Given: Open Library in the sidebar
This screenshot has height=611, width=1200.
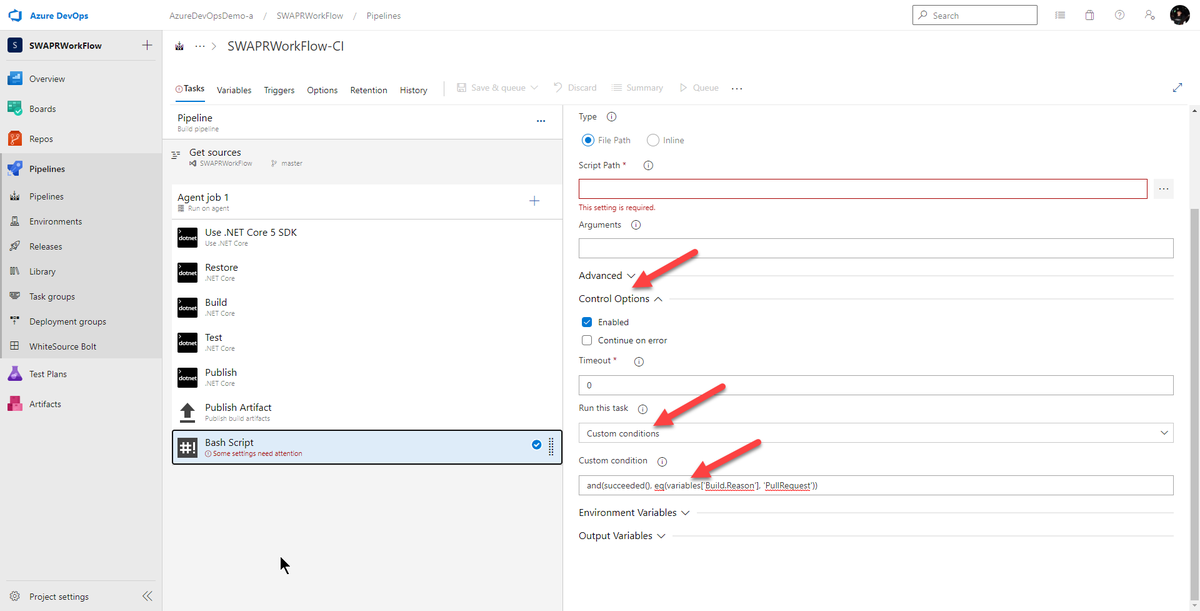Looking at the screenshot, I should click(x=42, y=272).
